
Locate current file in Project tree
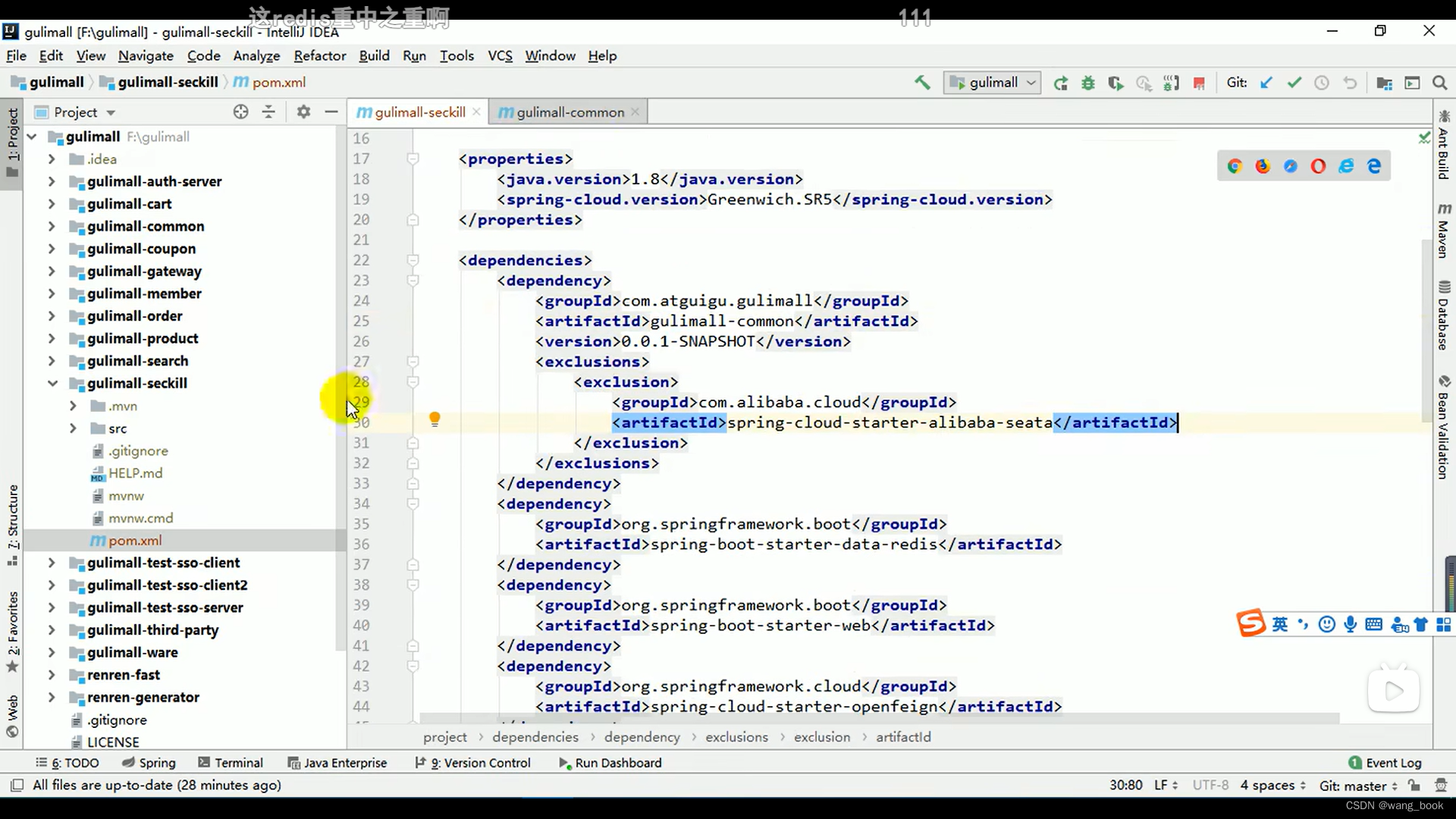(x=240, y=111)
